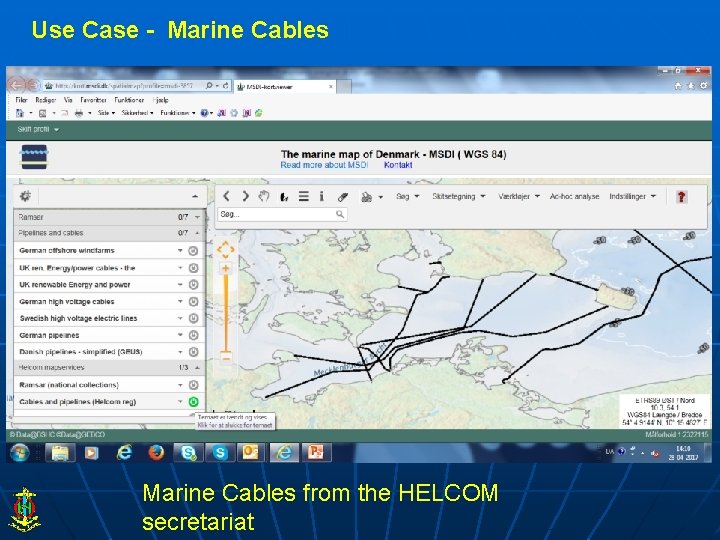Go to previous map extent arrow

coord(226,197)
